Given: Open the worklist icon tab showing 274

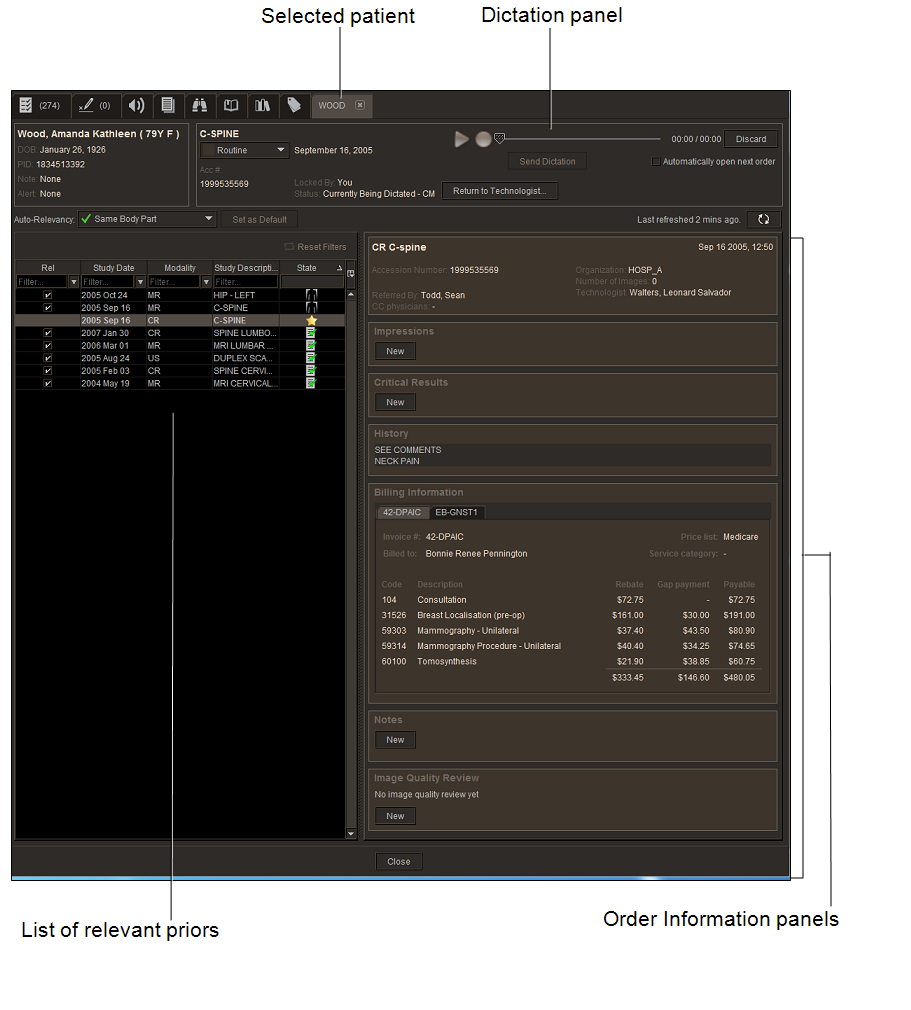Looking at the screenshot, I should (x=40, y=105).
